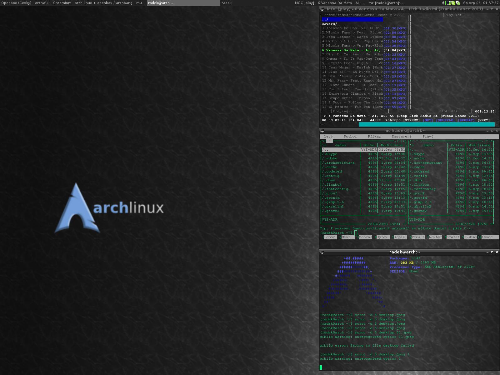Viewport: 500px width, 375px height.
Task: Select the highlighted taskbar window entry in top panel
Action: click(183, 3)
